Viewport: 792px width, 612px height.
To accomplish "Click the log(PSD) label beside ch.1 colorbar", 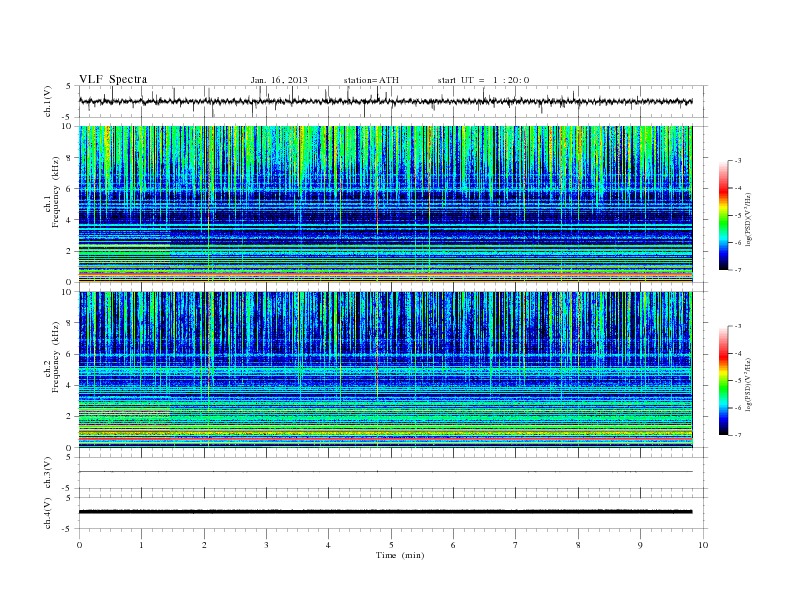I will [x=748, y=219].
